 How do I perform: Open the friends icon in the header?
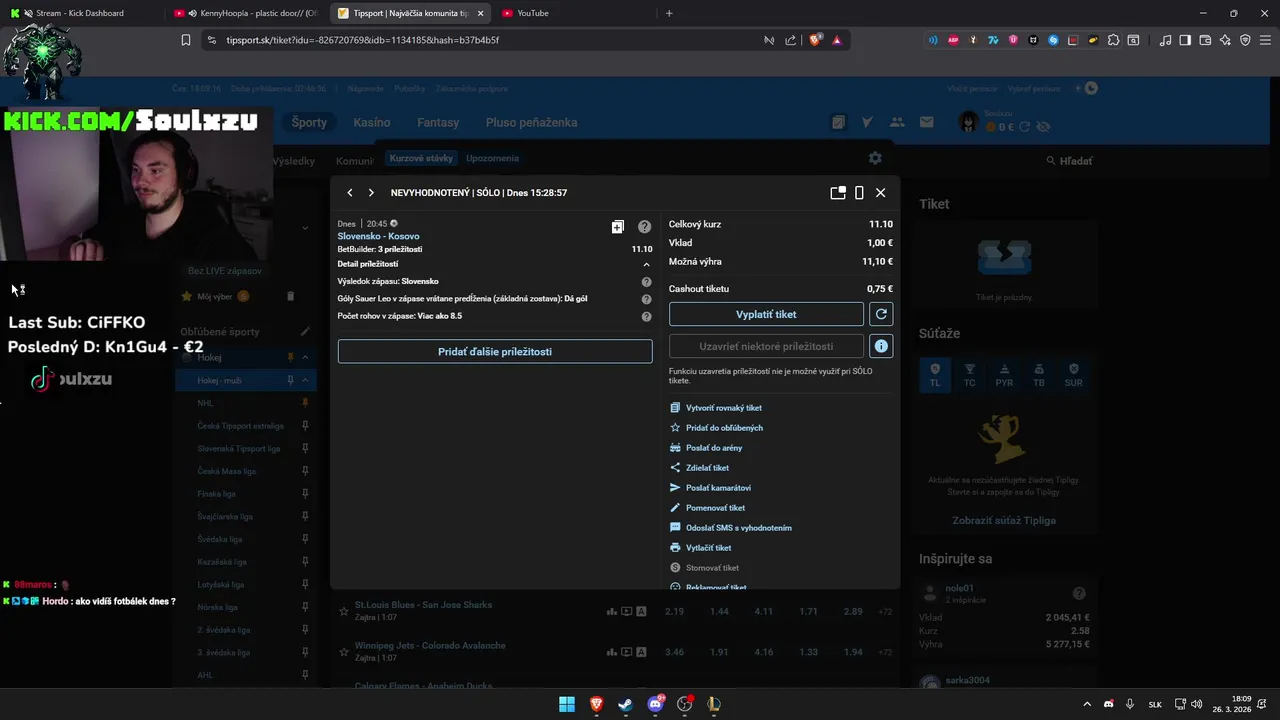coord(897,122)
